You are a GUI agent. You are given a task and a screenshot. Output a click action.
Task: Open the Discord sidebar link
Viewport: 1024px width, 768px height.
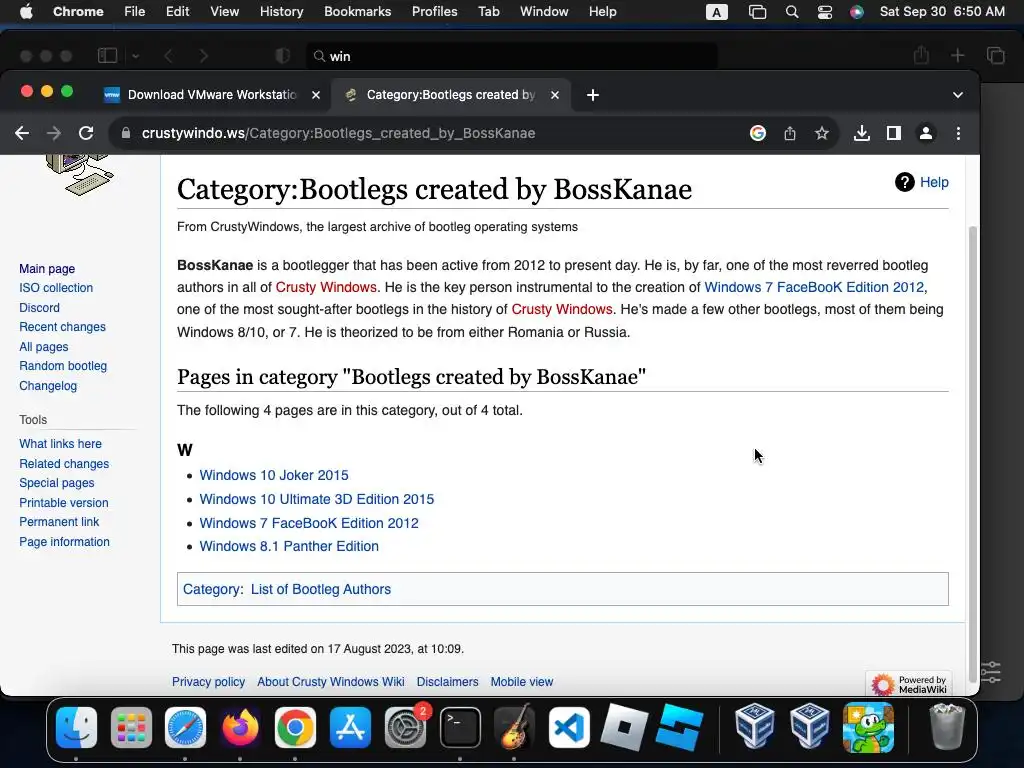[x=39, y=308]
